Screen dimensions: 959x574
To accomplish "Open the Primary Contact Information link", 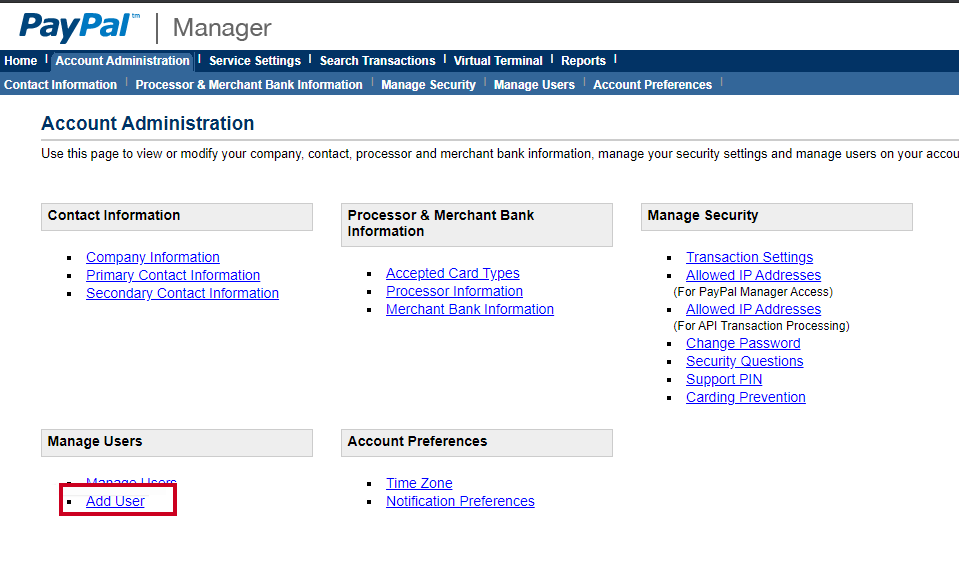I will pos(173,275).
